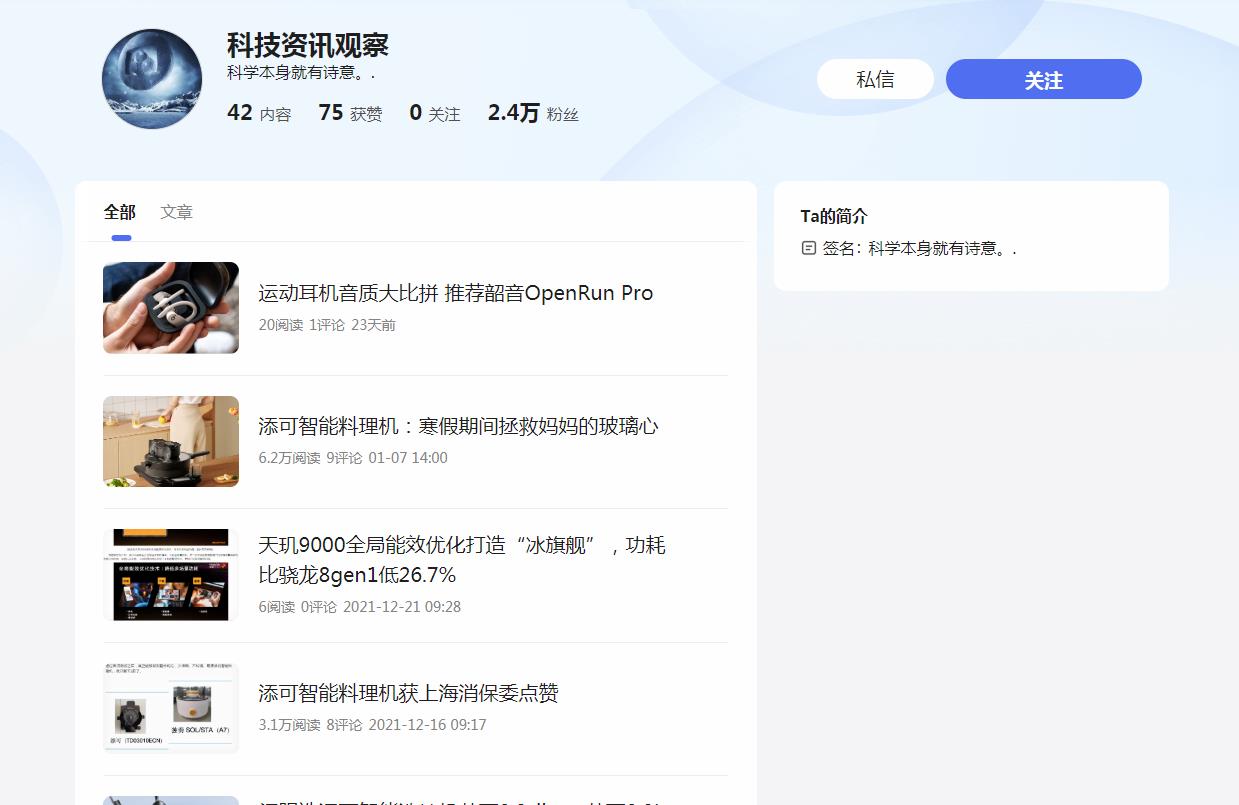The height and width of the screenshot is (805, 1239).
Task: Switch to the 文章 tab
Action: tap(177, 212)
